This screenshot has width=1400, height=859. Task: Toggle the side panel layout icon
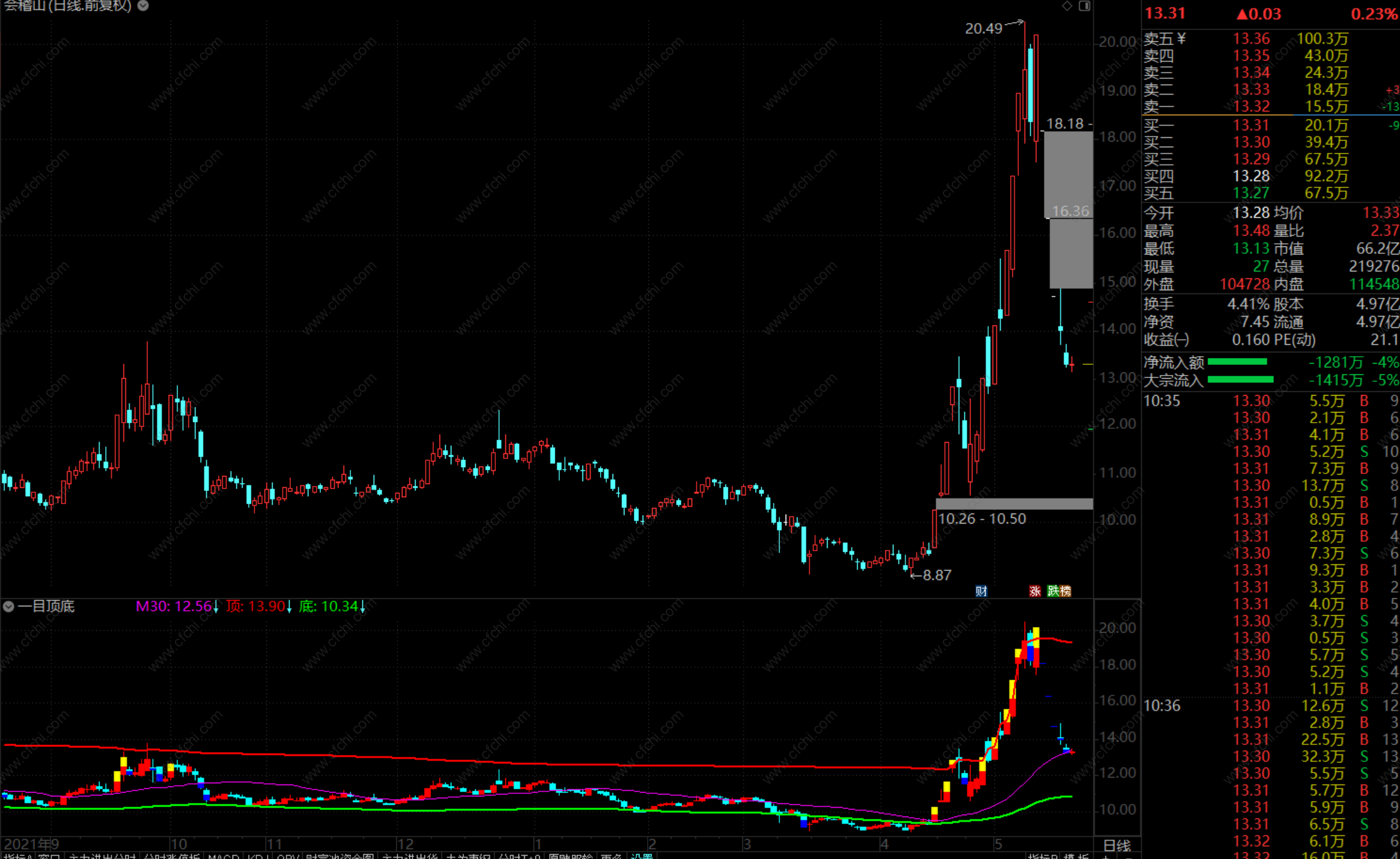tap(1085, 6)
